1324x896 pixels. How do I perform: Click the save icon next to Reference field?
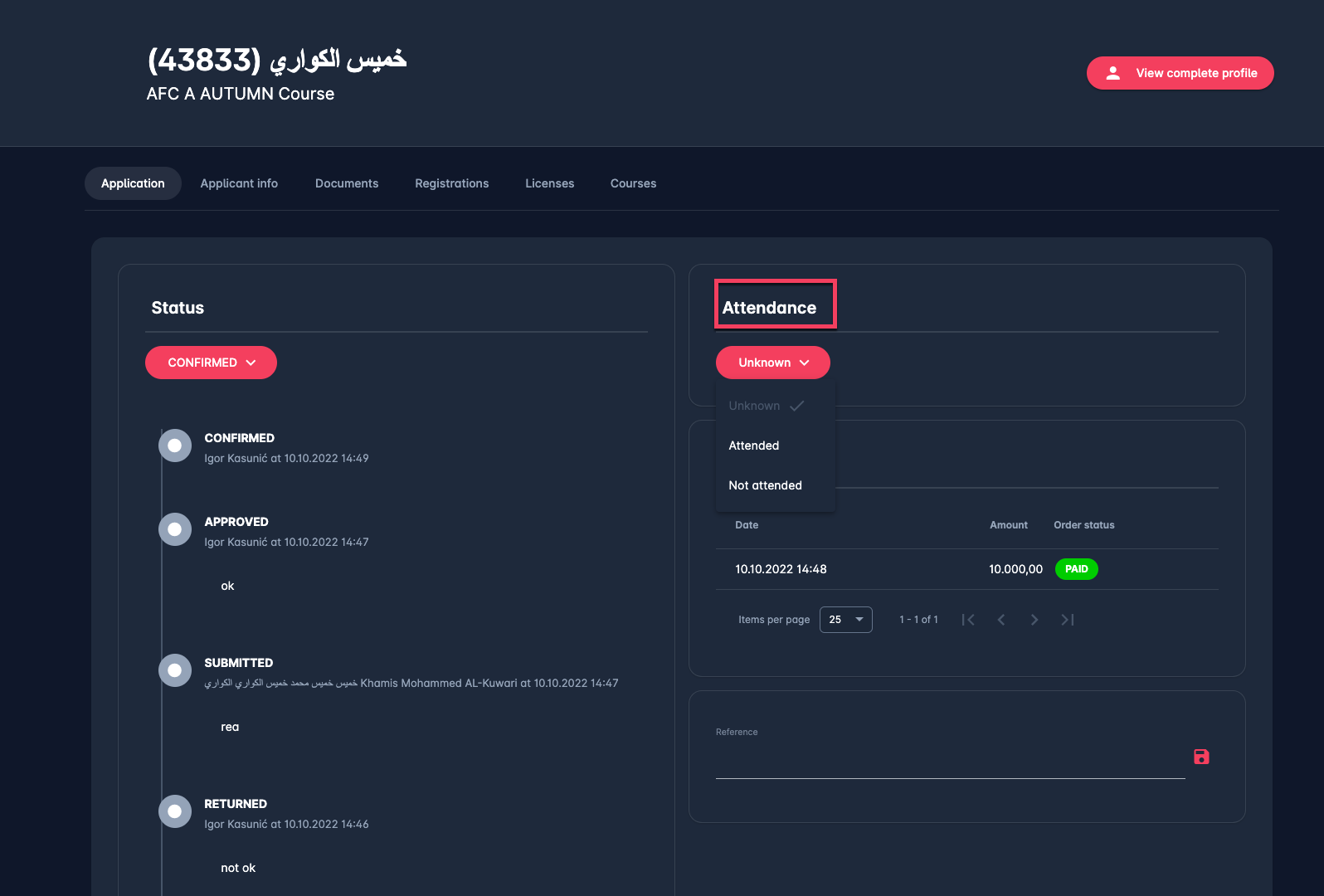pos(1200,757)
